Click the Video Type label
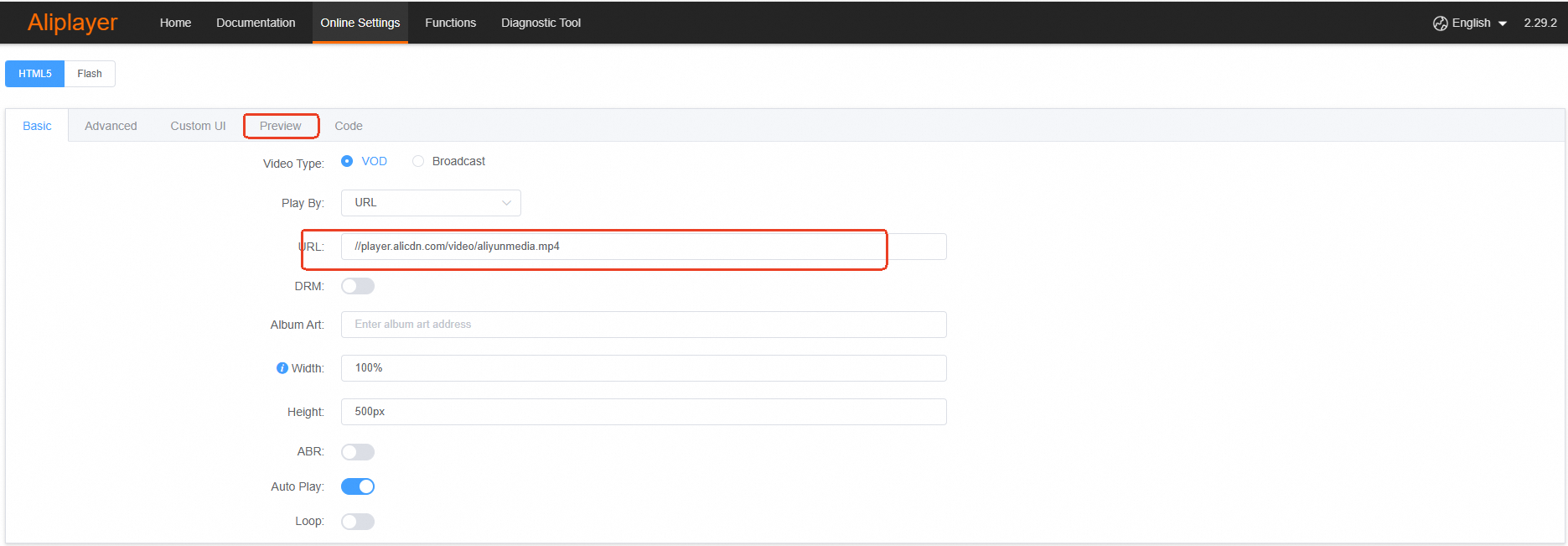The height and width of the screenshot is (546, 1568). 293,164
